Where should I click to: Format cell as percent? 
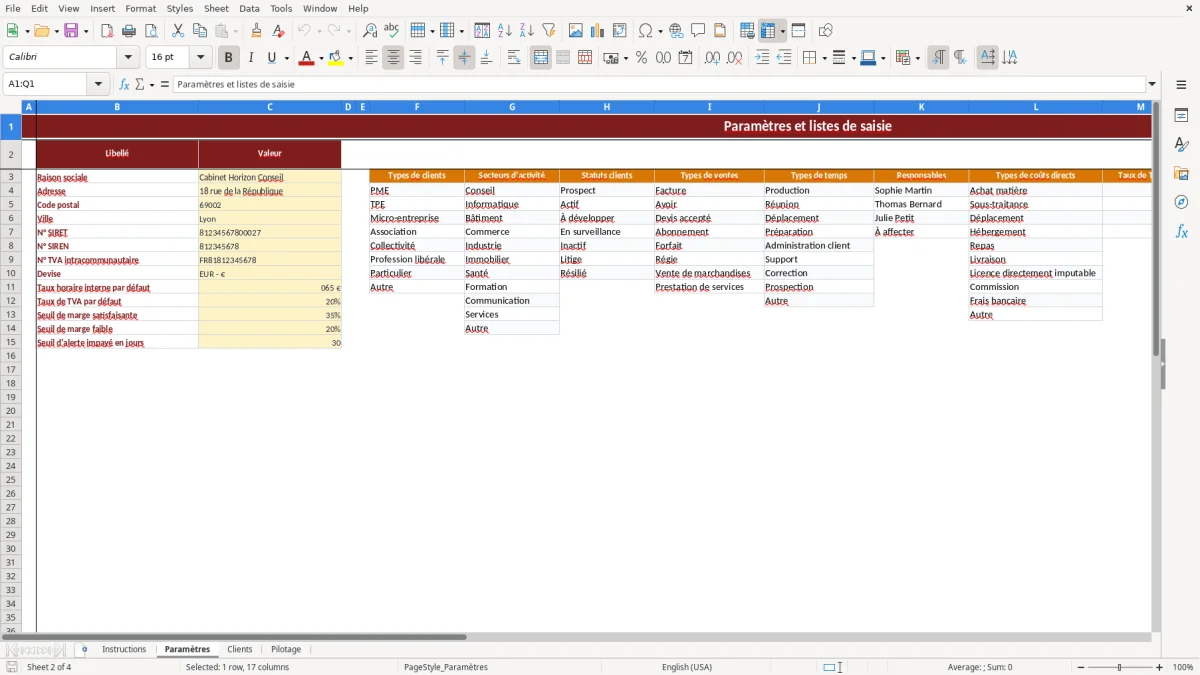pyautogui.click(x=642, y=58)
